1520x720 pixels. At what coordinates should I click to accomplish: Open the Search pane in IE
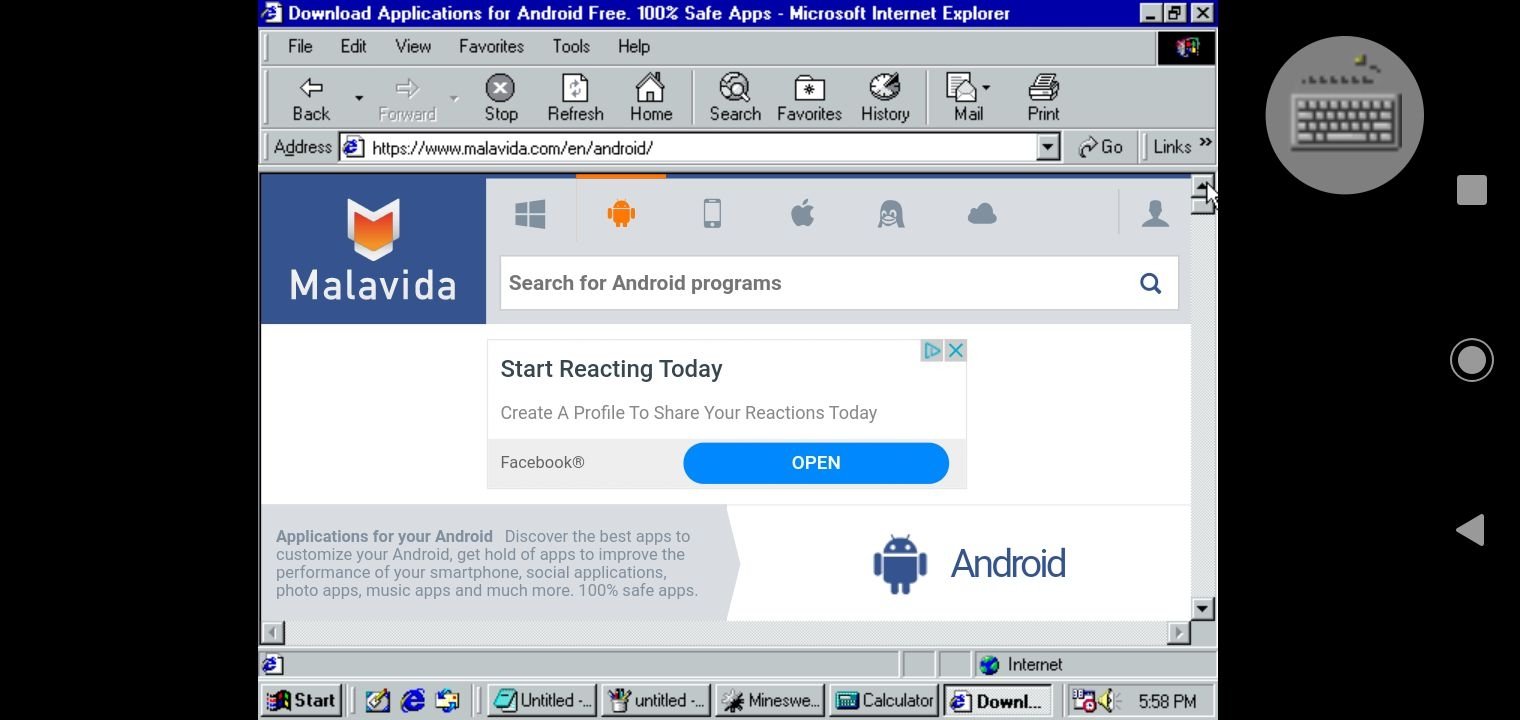[x=735, y=99]
